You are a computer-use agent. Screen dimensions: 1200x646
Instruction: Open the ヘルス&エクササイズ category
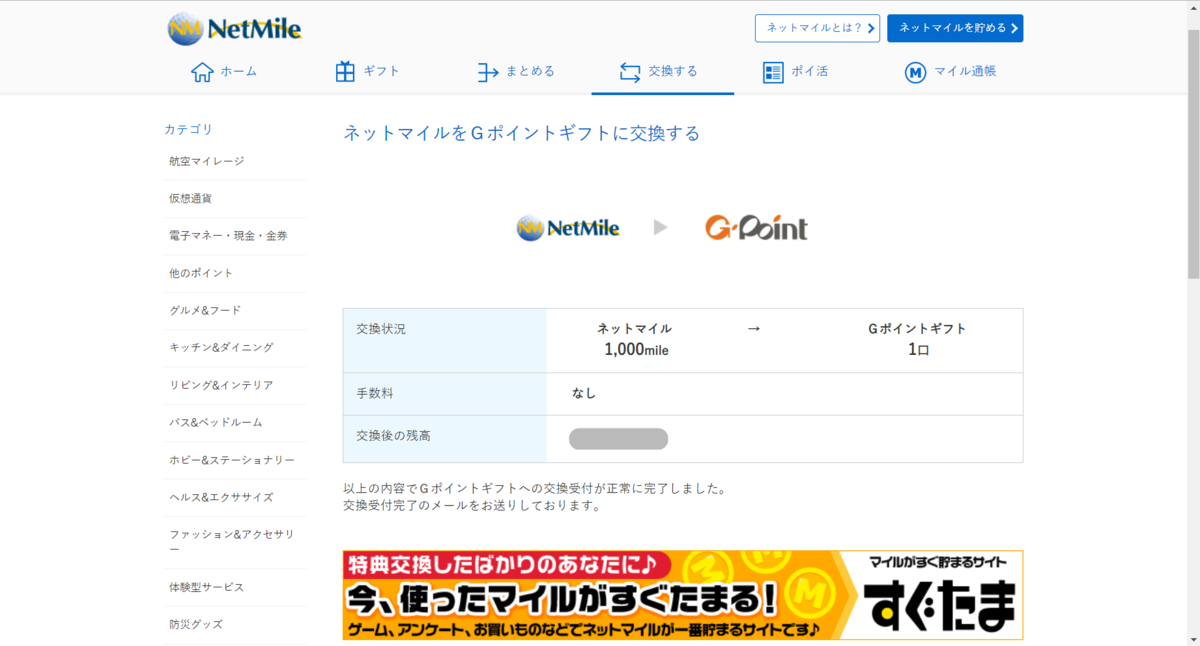(235, 497)
